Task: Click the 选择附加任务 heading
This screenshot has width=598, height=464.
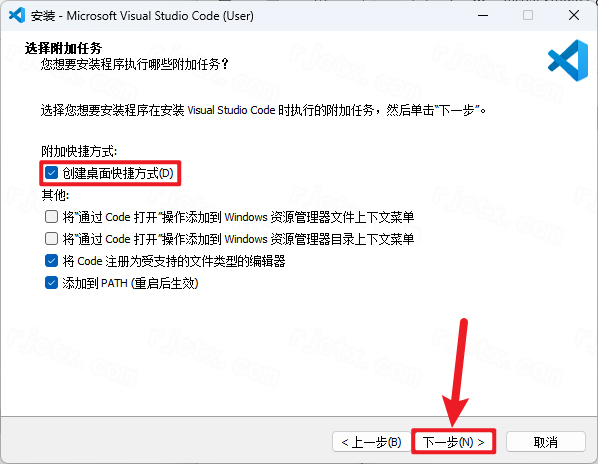Action: coord(63,48)
